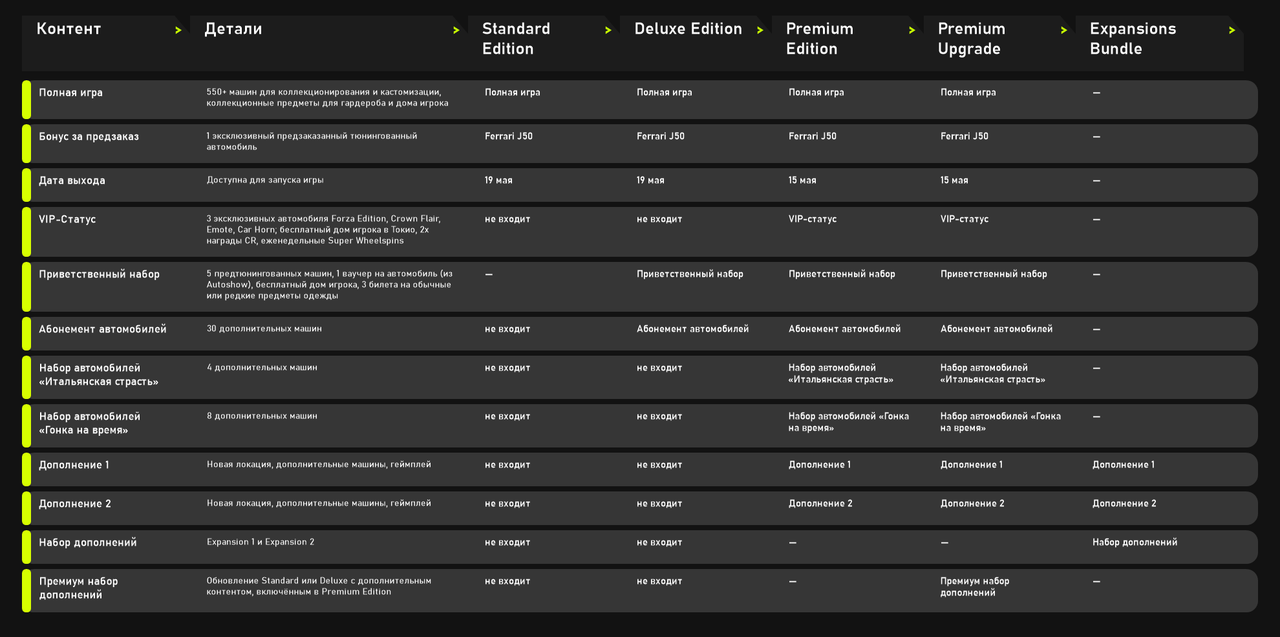Click details 'Обновление Standard или Deluxe'
1280x637 pixels.
tap(319, 586)
